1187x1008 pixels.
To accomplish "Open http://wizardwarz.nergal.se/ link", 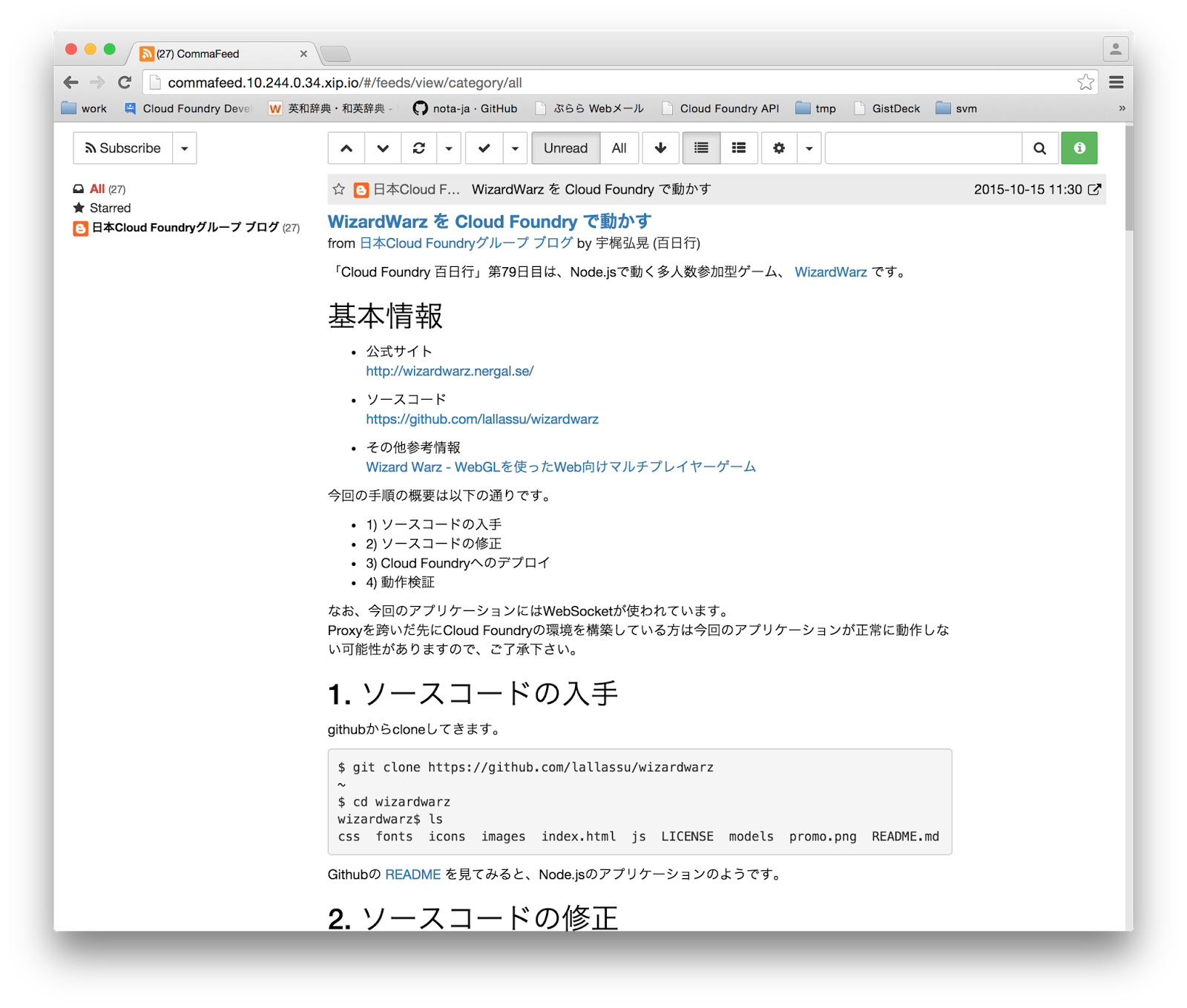I will click(x=450, y=371).
